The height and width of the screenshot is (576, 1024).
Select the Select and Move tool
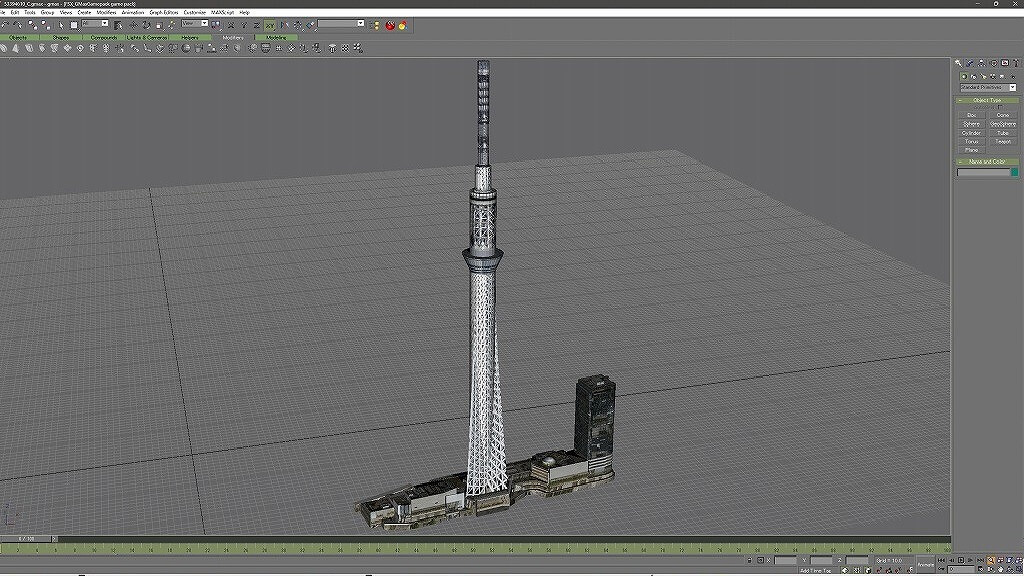133,25
